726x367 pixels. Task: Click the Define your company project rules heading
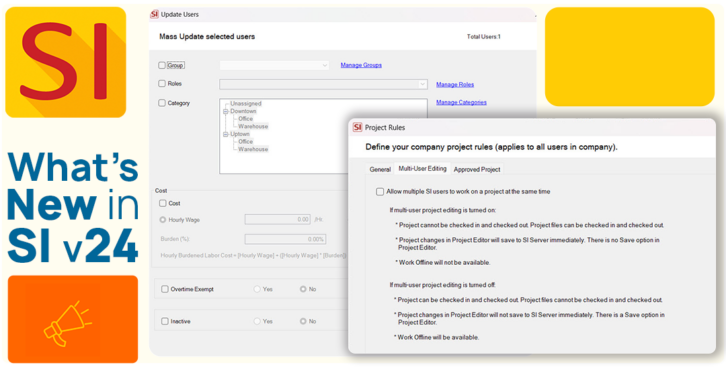point(492,147)
